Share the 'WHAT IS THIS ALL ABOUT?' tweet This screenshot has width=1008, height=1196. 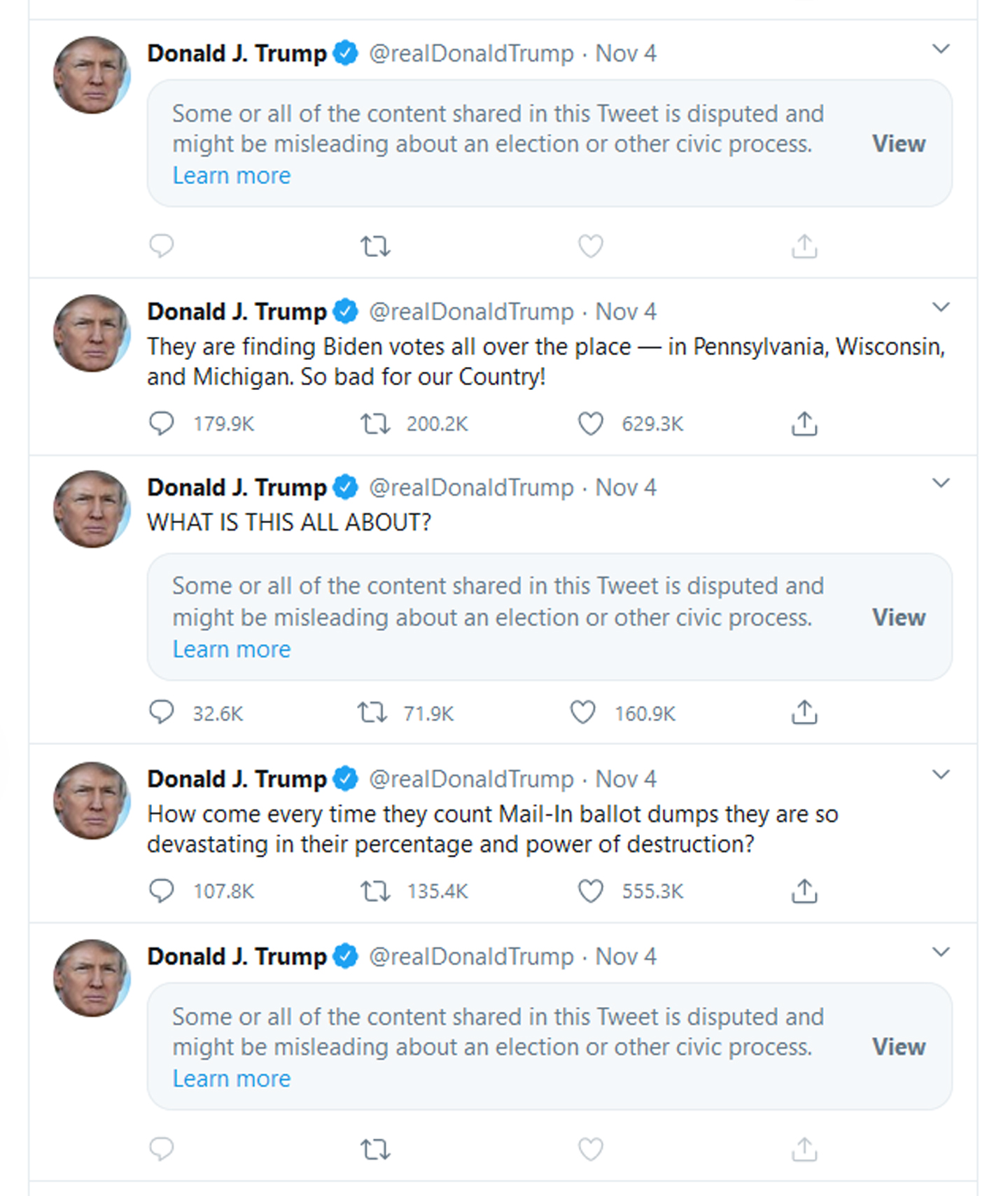click(804, 713)
